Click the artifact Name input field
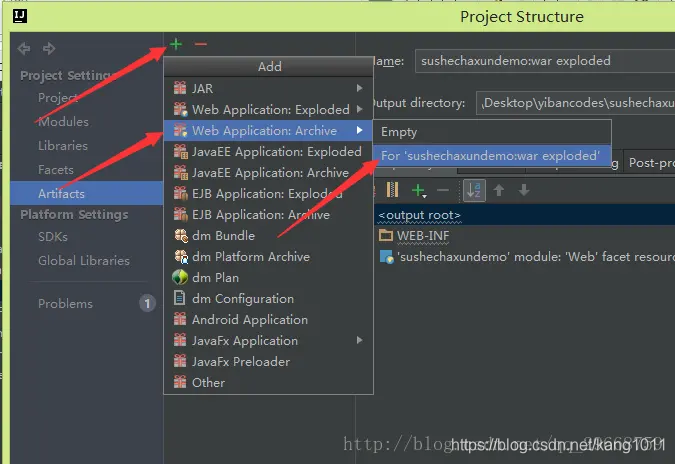The height and width of the screenshot is (464, 675). (545, 61)
